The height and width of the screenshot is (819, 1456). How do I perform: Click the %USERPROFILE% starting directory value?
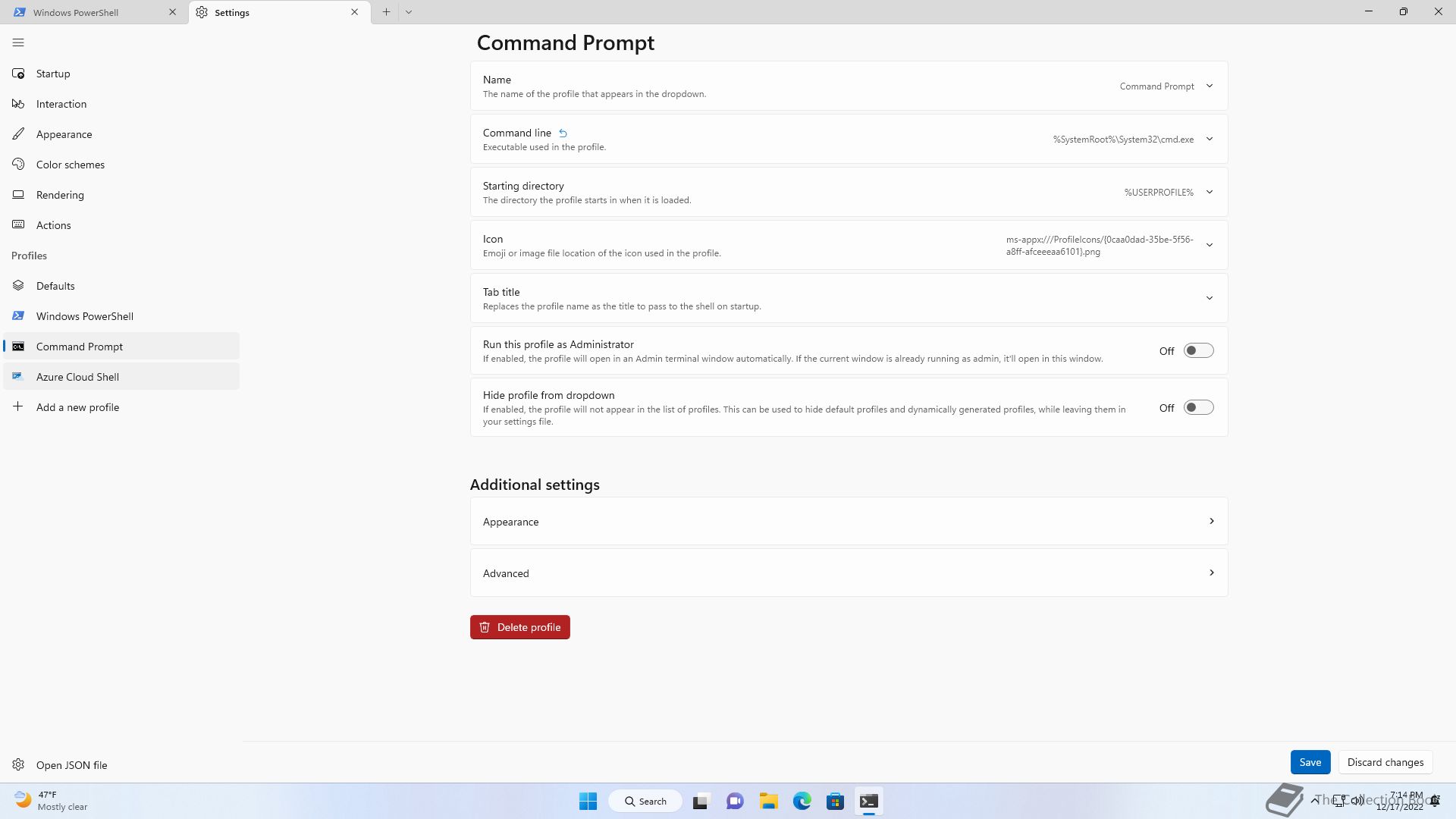[x=1159, y=193]
